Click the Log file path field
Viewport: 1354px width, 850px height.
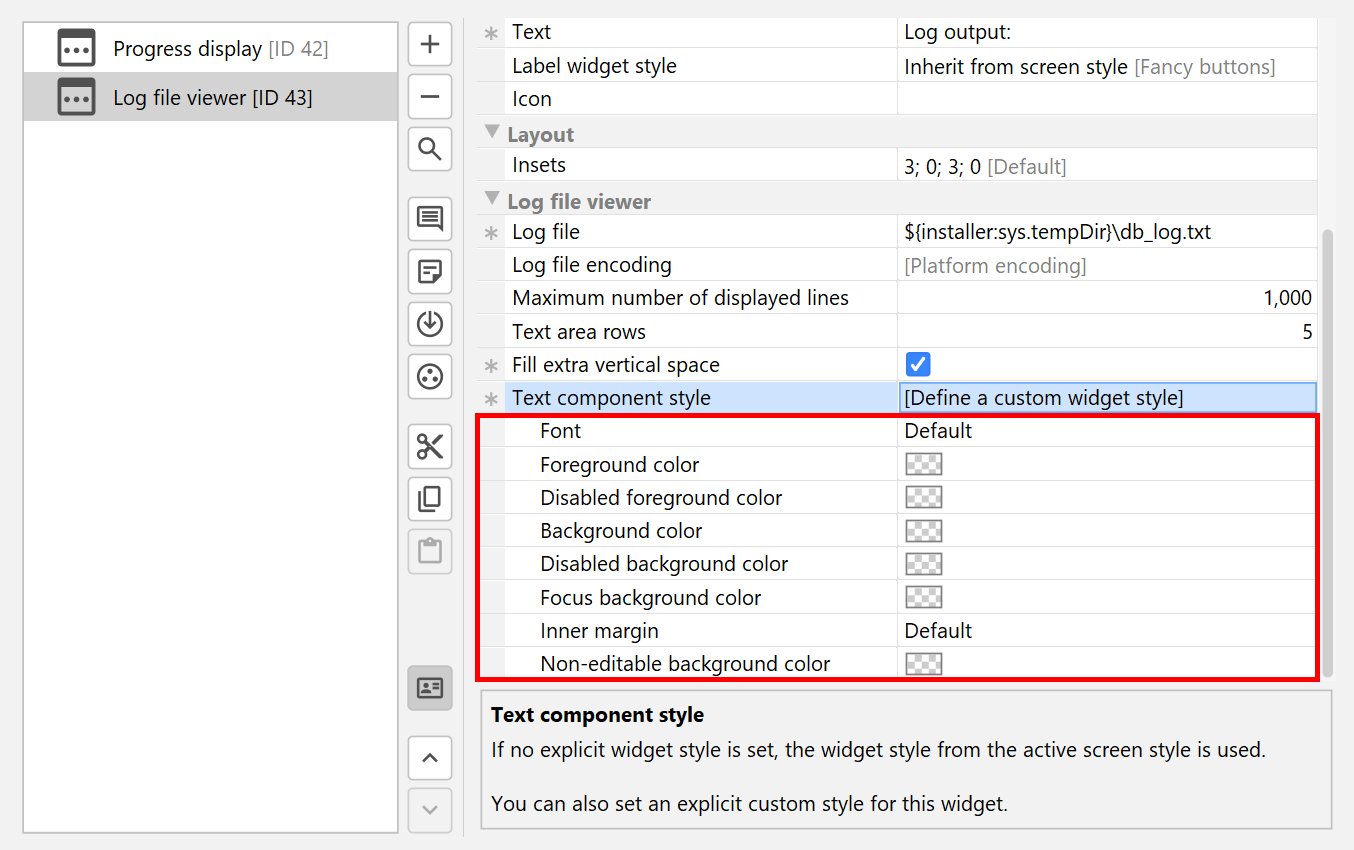tap(1107, 232)
